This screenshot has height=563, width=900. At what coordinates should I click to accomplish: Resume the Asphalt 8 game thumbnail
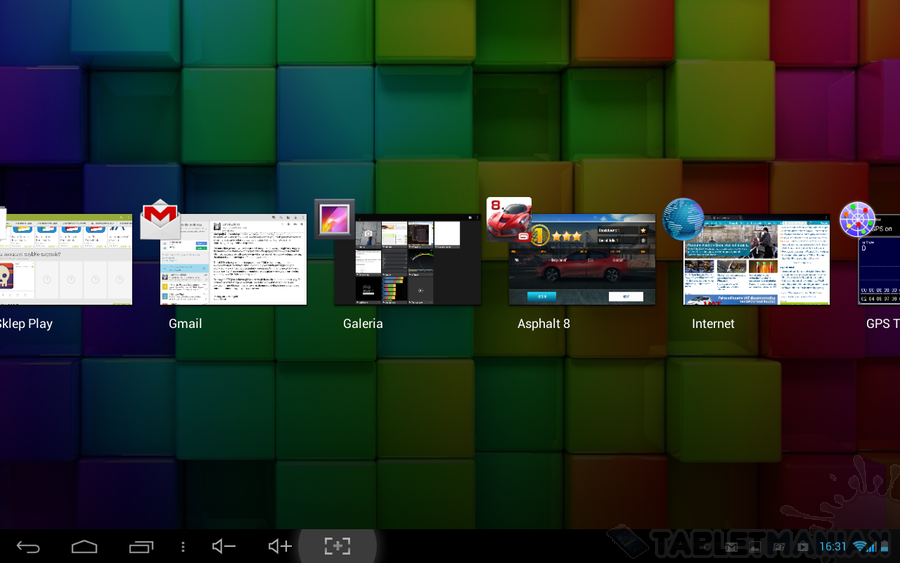point(582,259)
